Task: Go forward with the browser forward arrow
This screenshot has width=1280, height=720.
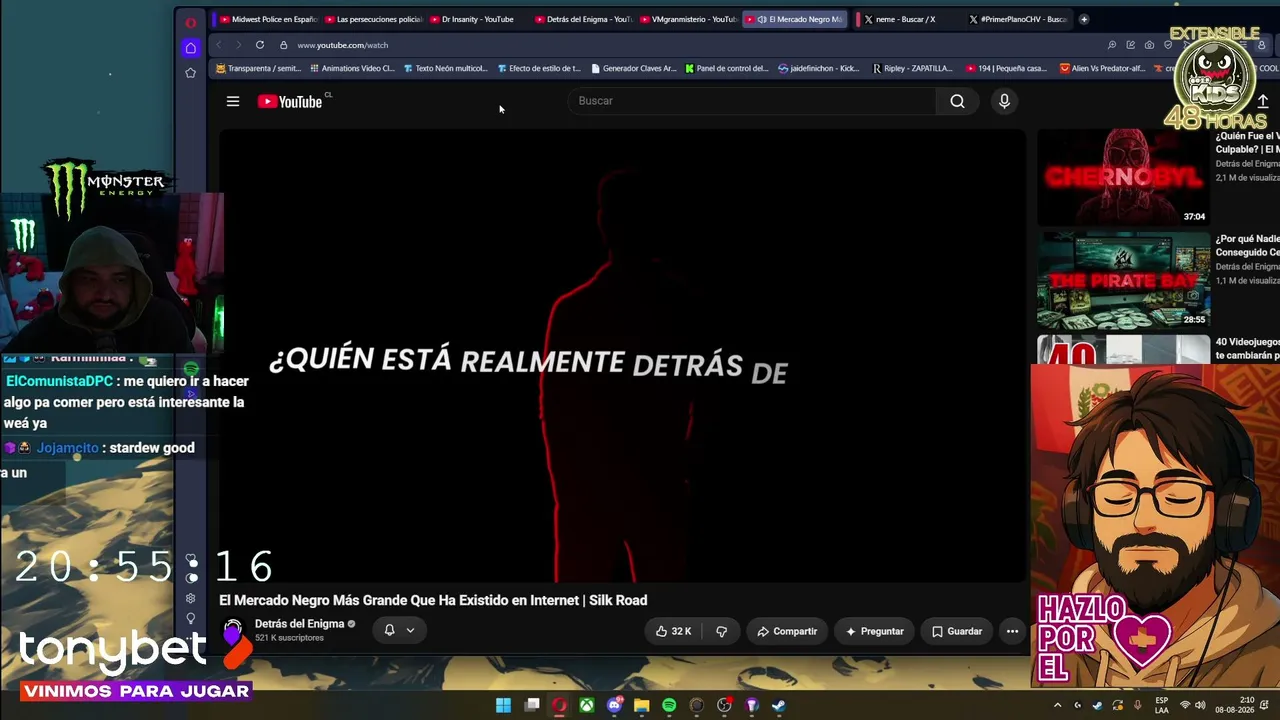Action: pyautogui.click(x=238, y=45)
